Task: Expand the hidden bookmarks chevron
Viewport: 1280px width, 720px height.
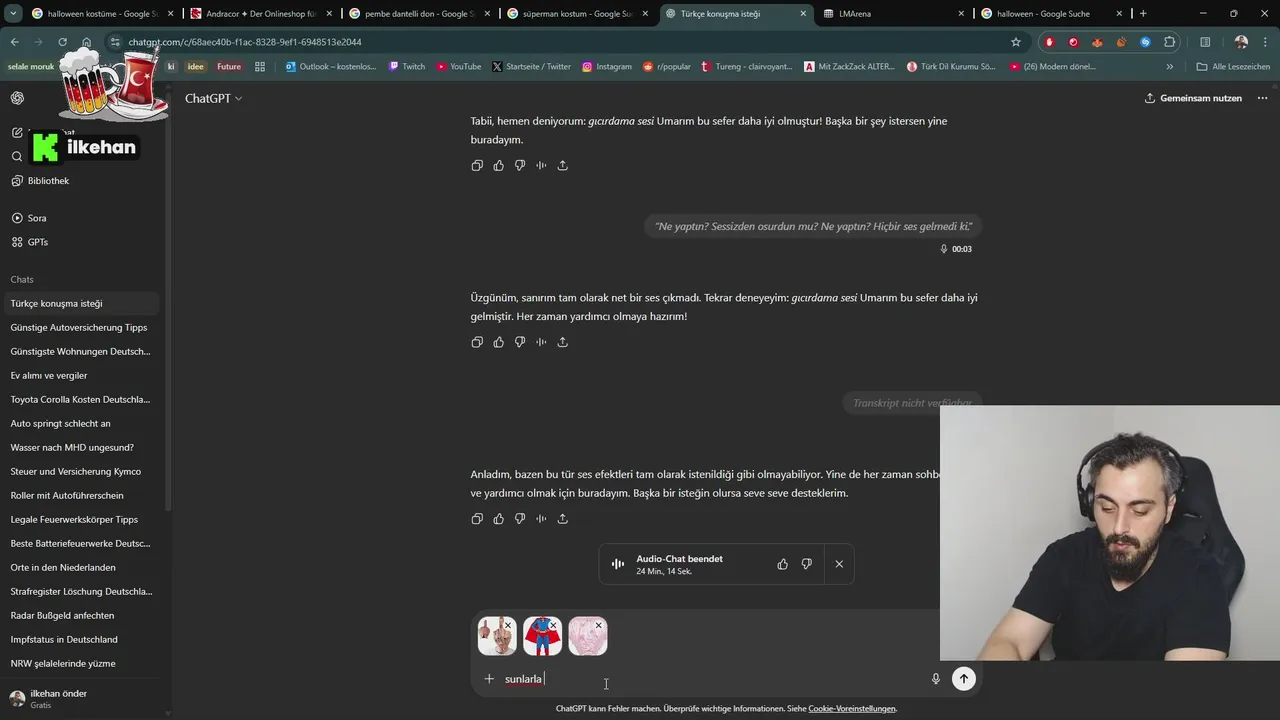Action: 1170,67
